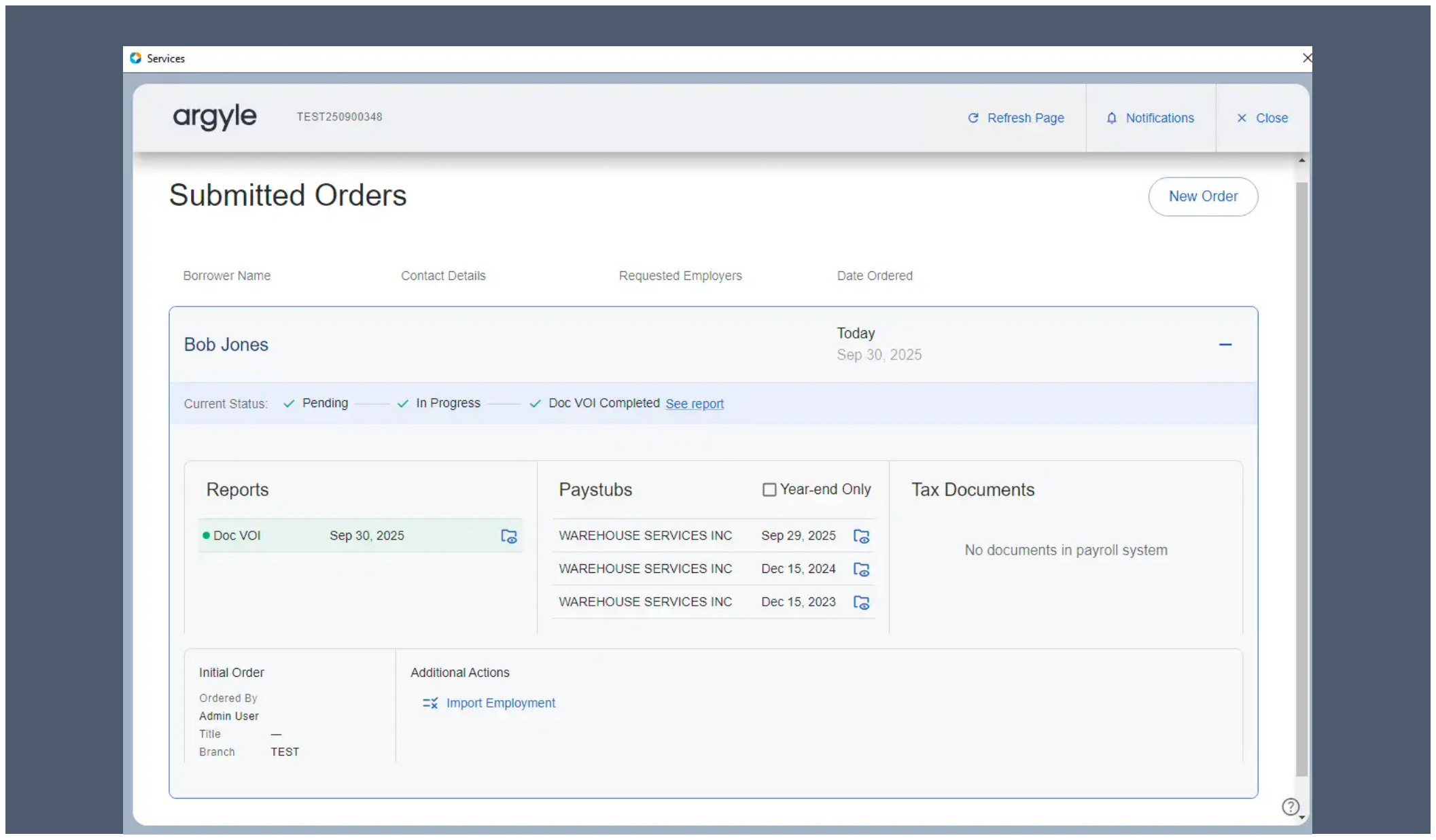Click the Notifications bell icon
Screen dimensions: 1436x840
(1112, 118)
